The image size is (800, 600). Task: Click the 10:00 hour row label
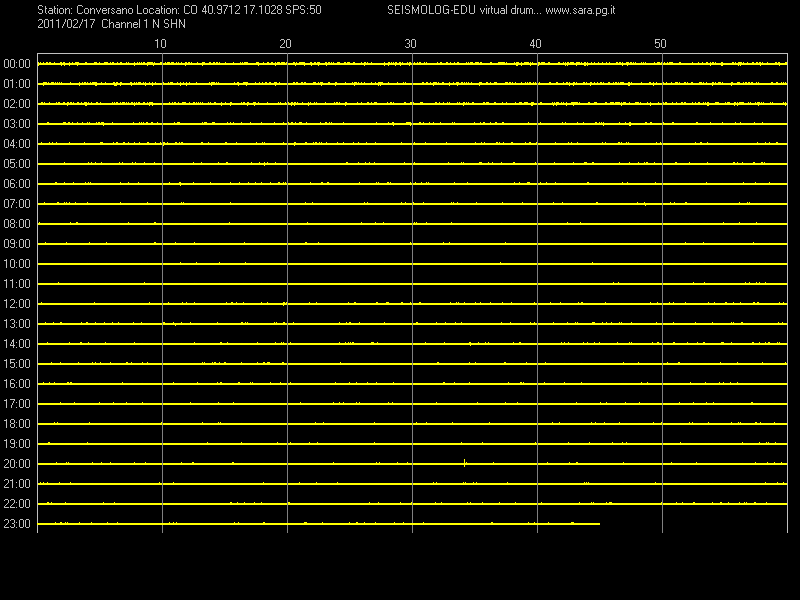(x=17, y=264)
